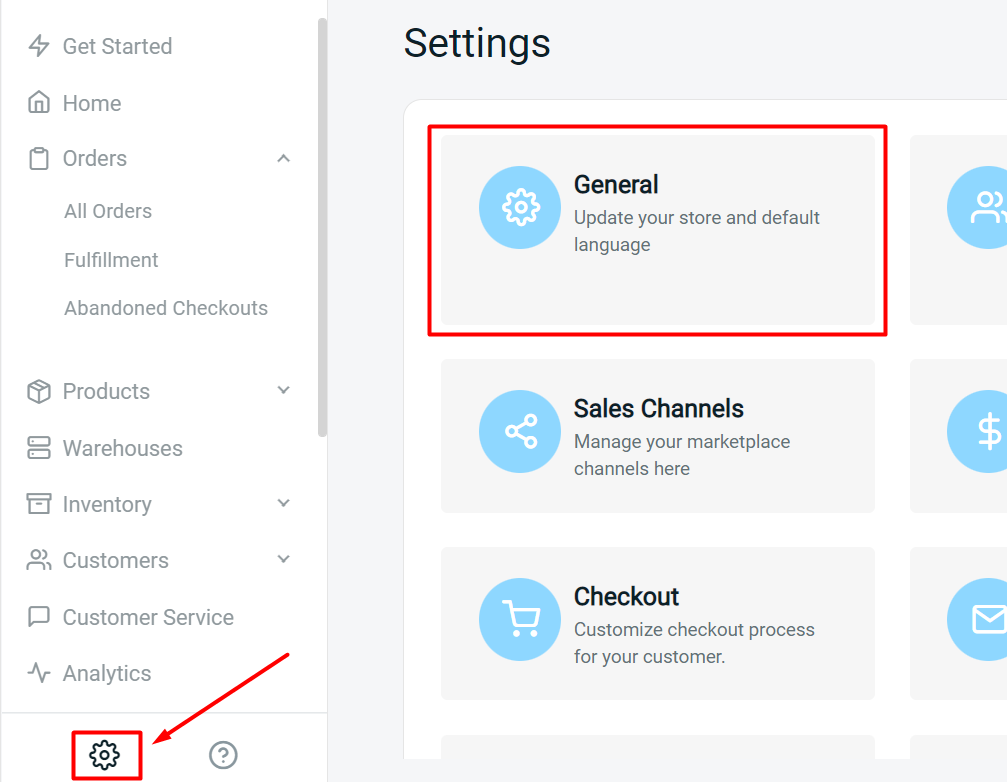The image size is (1007, 782).
Task: Open the Sales Channels settings card
Action: tap(658, 436)
